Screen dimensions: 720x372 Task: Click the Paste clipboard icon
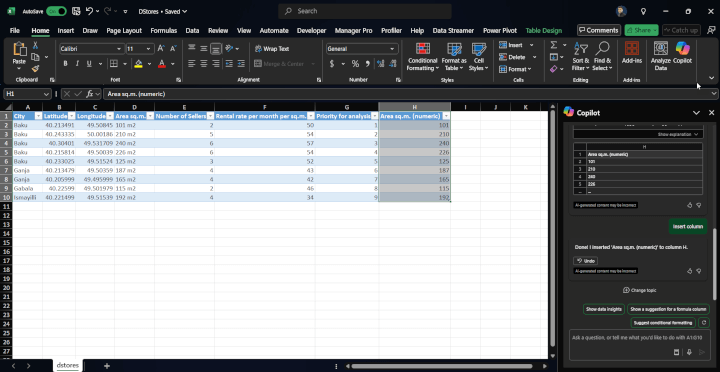tap(19, 49)
